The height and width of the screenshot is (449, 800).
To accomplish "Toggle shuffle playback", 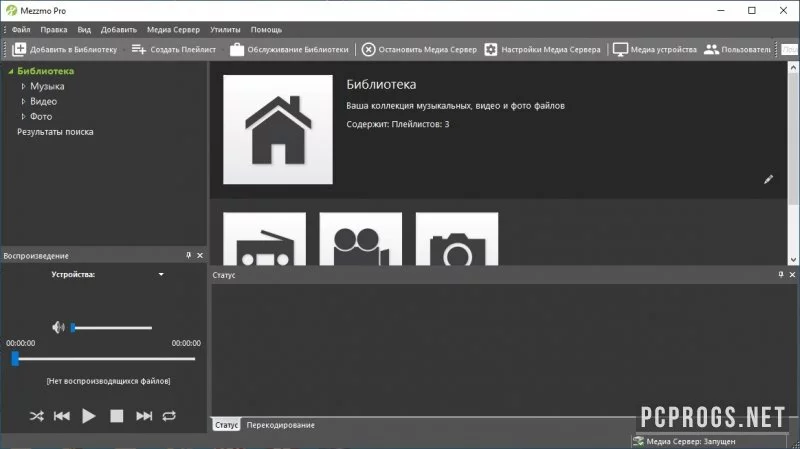I will click(37, 416).
